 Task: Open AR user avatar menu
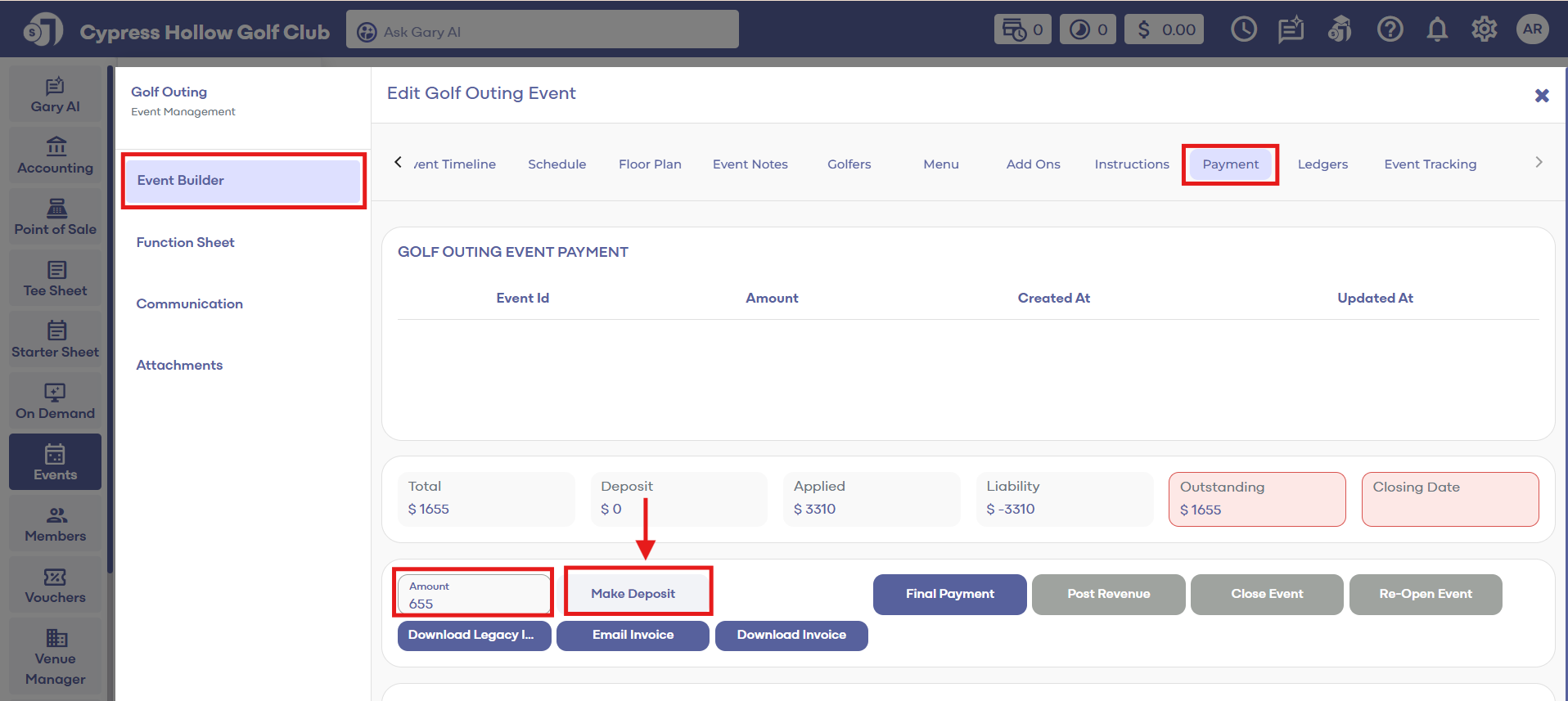click(x=1532, y=30)
